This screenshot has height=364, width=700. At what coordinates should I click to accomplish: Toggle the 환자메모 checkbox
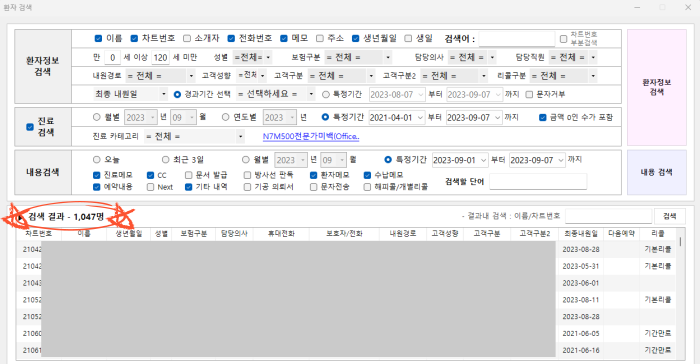(x=313, y=175)
